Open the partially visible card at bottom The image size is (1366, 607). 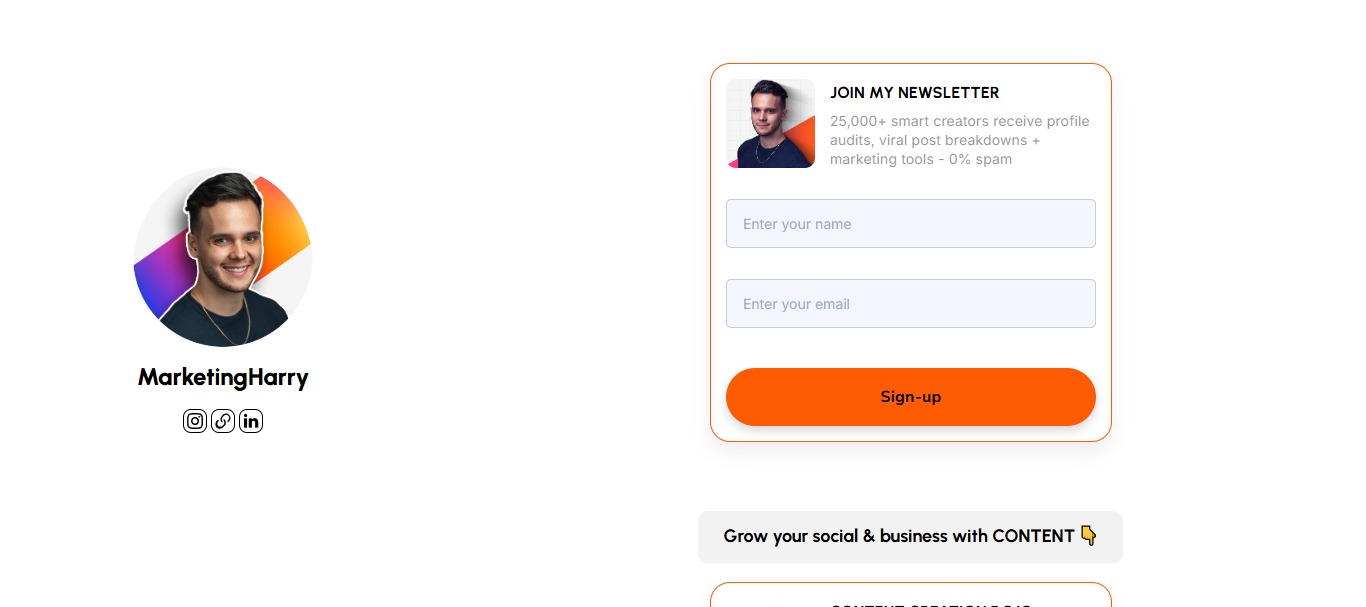[x=910, y=596]
